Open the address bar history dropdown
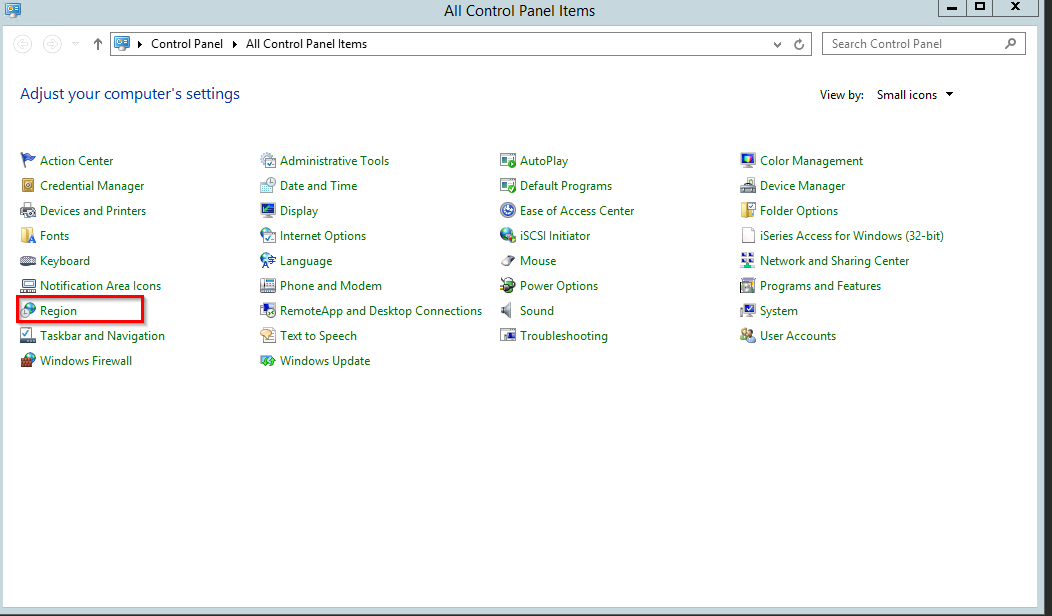This screenshot has width=1052, height=616. [x=778, y=44]
